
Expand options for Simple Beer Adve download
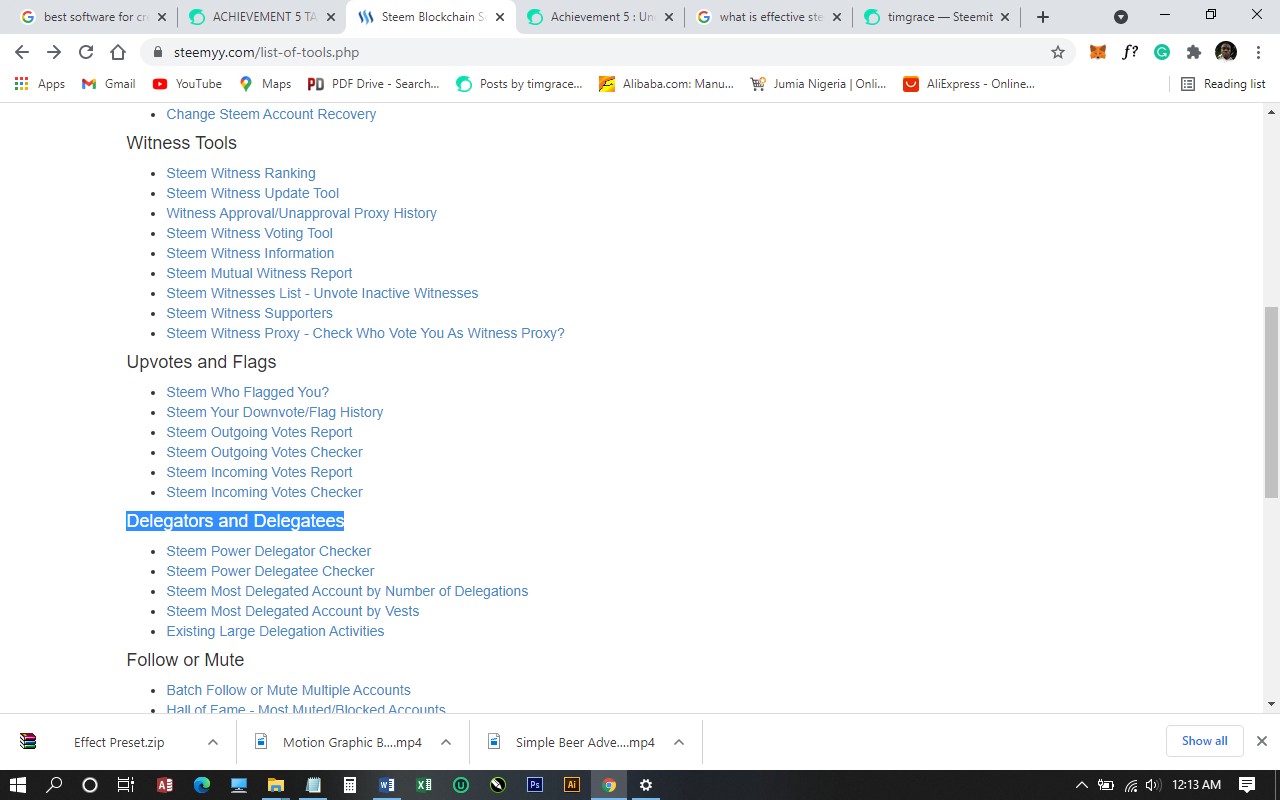pyautogui.click(x=678, y=742)
